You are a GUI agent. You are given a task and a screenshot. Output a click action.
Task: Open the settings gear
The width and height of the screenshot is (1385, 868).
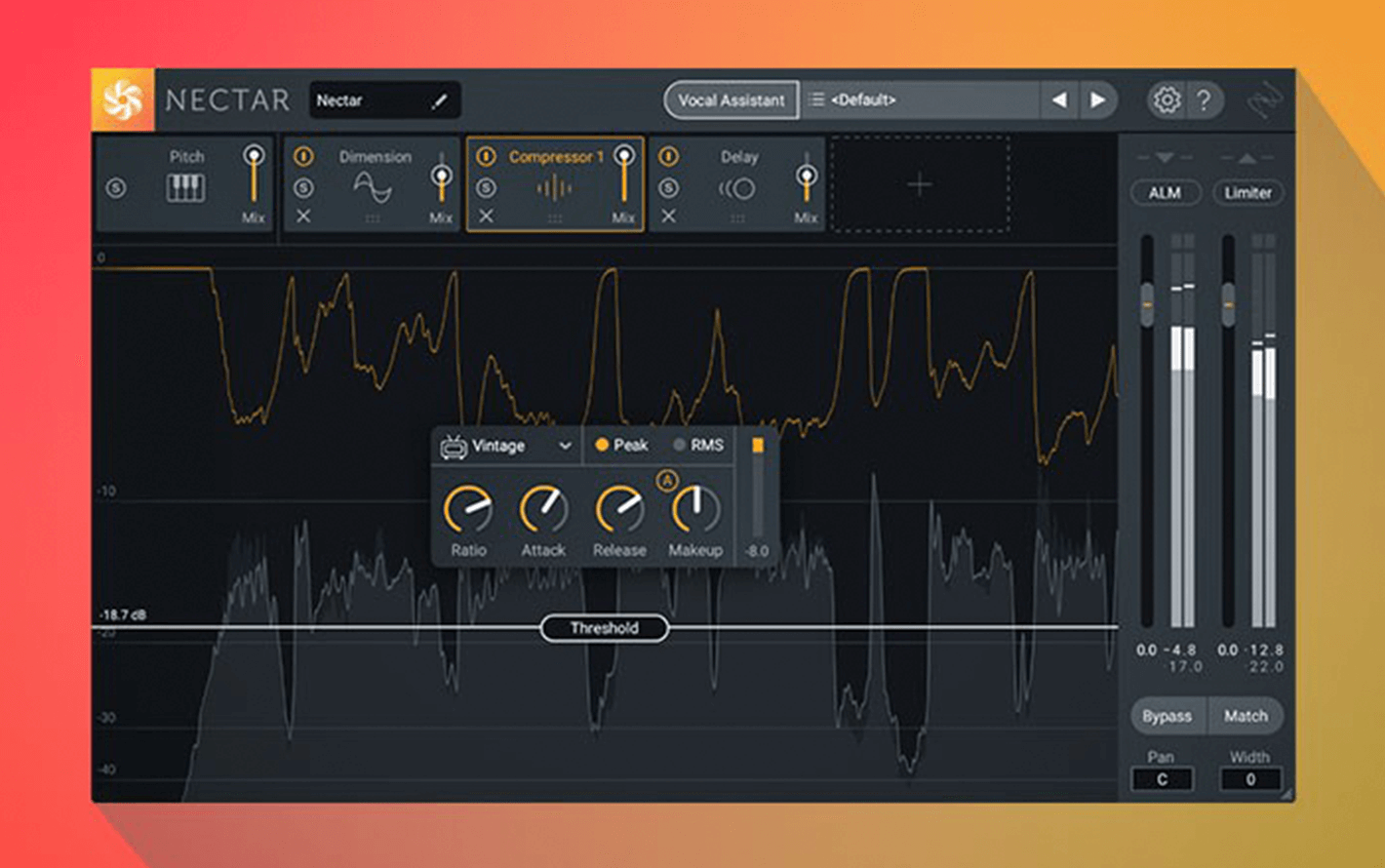[x=1167, y=99]
